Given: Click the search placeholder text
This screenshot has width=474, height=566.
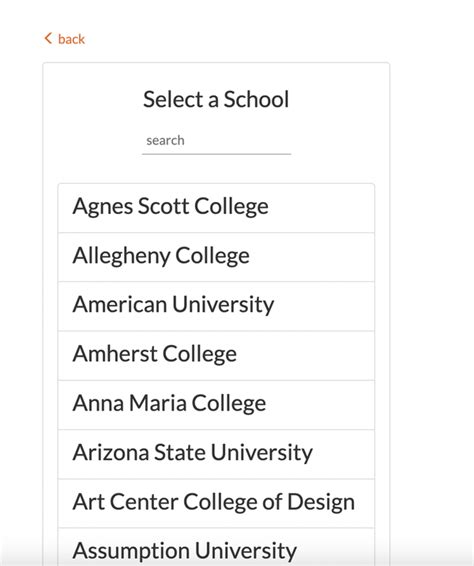Looking at the screenshot, I should 165,140.
